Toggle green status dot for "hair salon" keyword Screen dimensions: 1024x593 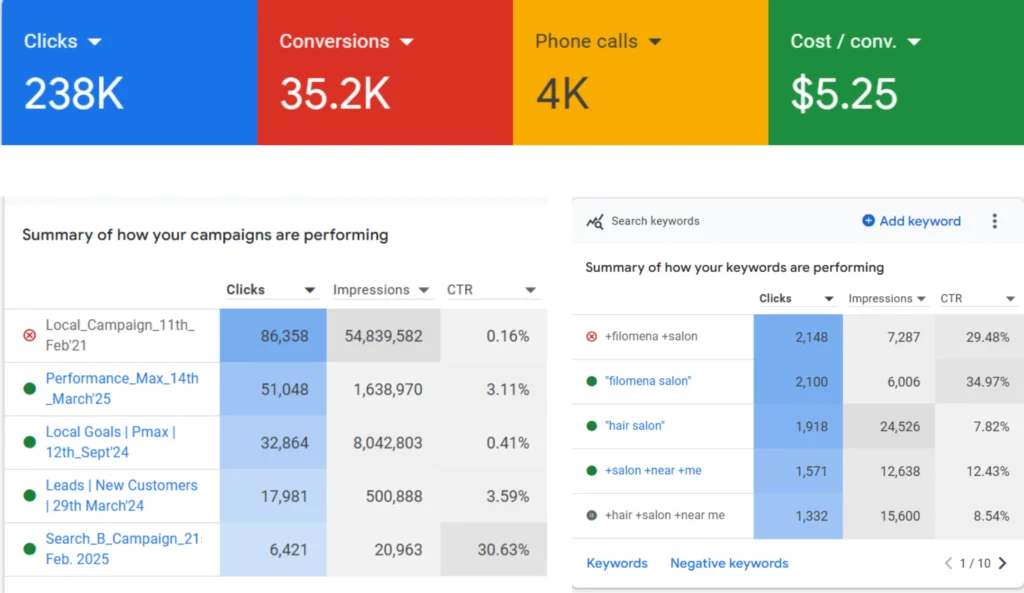coord(591,426)
